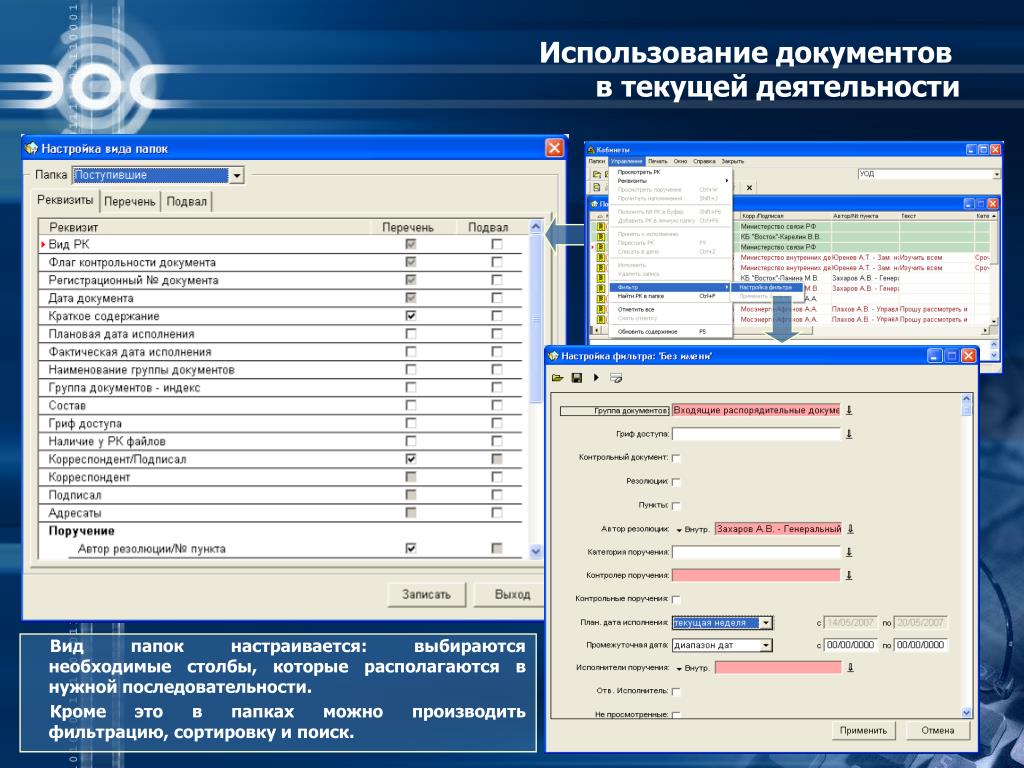Open the Печать menu

click(x=658, y=161)
